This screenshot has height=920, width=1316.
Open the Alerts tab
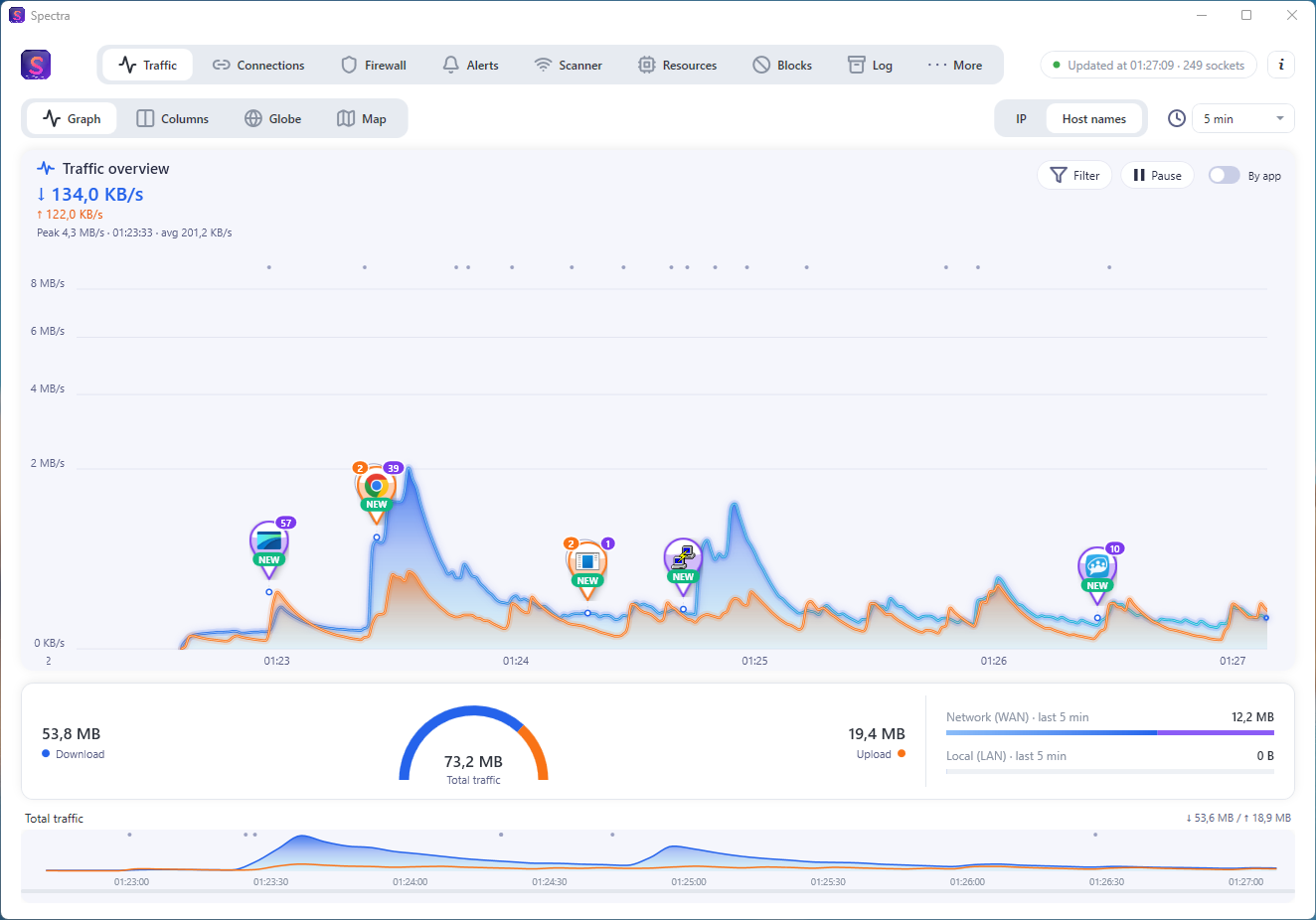click(x=471, y=65)
